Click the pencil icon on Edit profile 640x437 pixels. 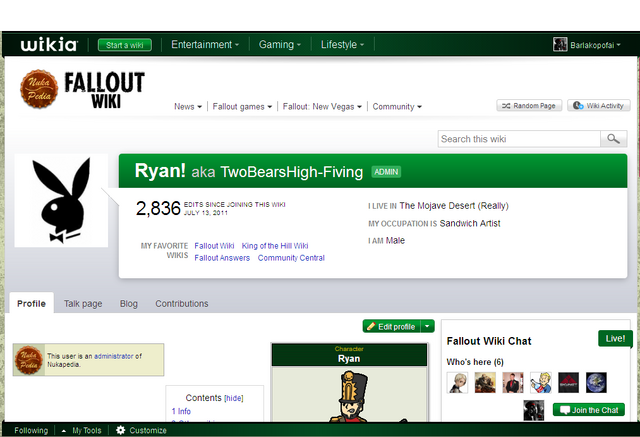click(371, 326)
